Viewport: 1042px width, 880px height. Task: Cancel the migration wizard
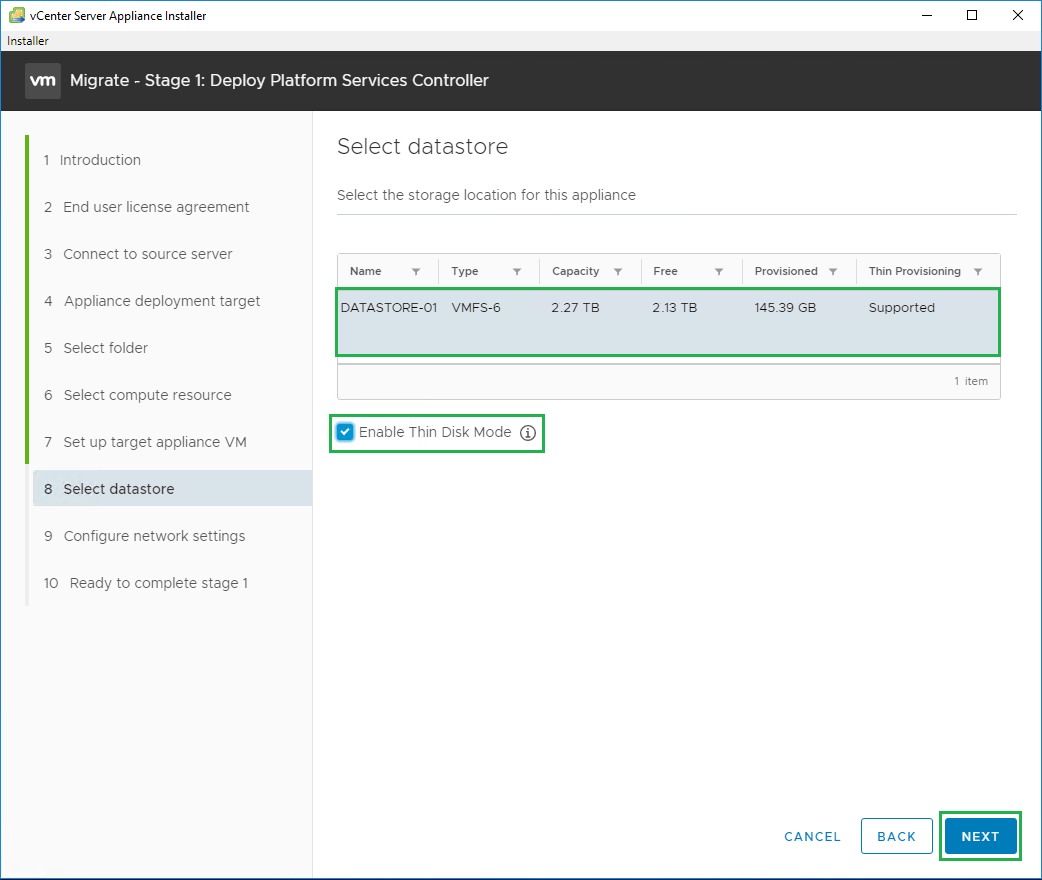(x=812, y=836)
